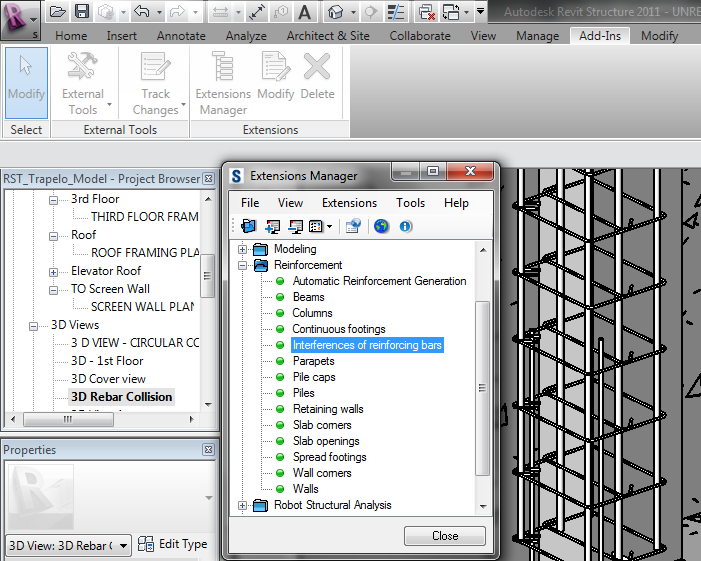The width and height of the screenshot is (701, 561).
Task: Switch to the Annotate ribbon tab
Action: click(181, 36)
